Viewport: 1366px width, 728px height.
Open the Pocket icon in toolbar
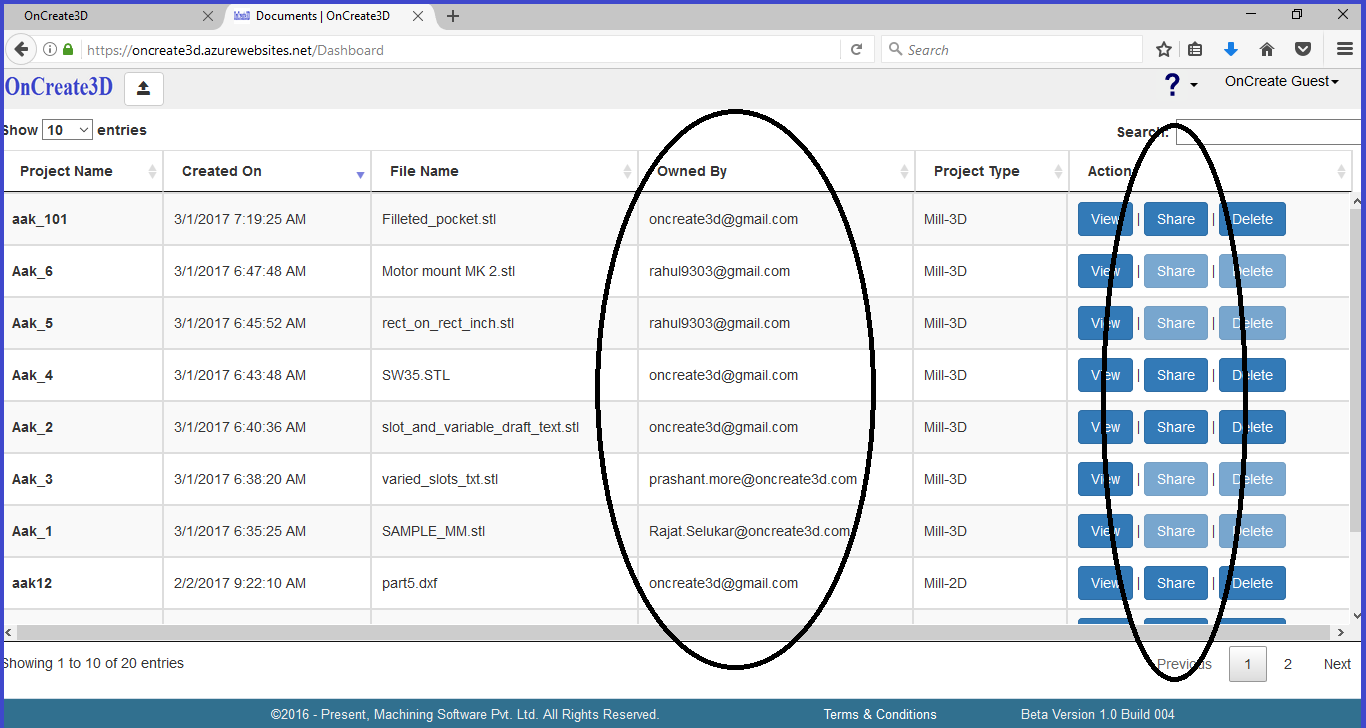(x=1303, y=50)
